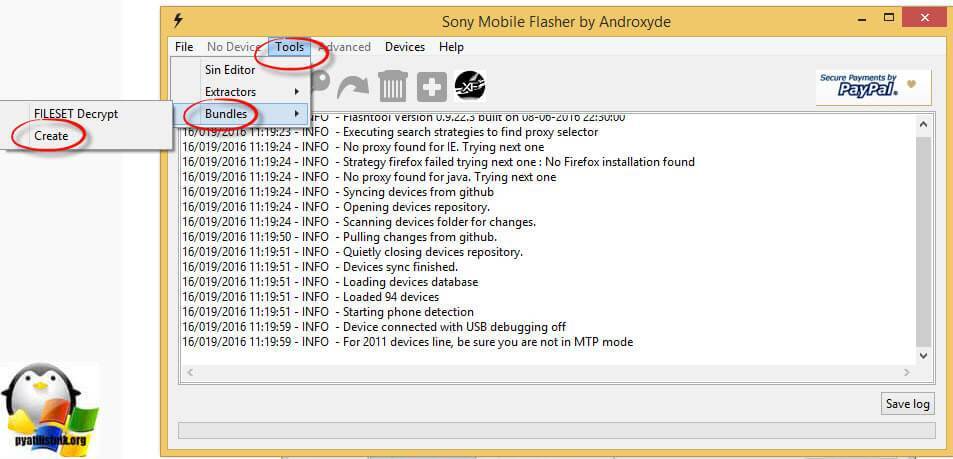Open the File menu
The width and height of the screenshot is (953, 459).
click(184, 47)
